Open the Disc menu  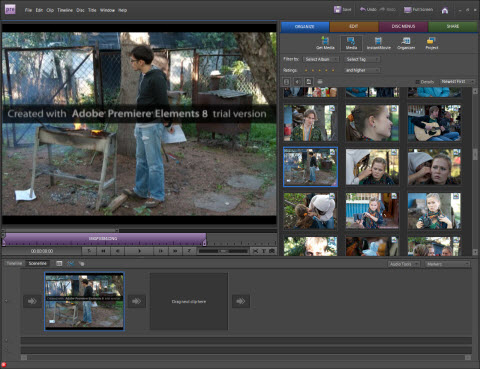[x=80, y=10]
